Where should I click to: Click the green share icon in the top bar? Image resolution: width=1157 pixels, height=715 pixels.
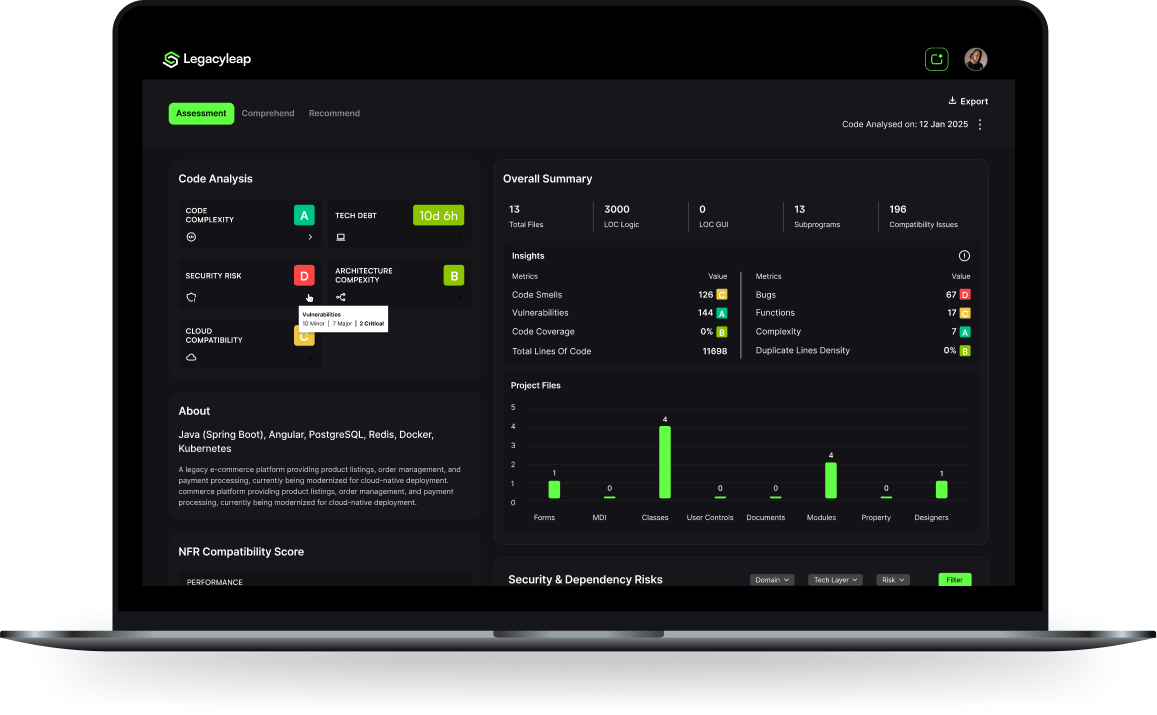point(936,59)
